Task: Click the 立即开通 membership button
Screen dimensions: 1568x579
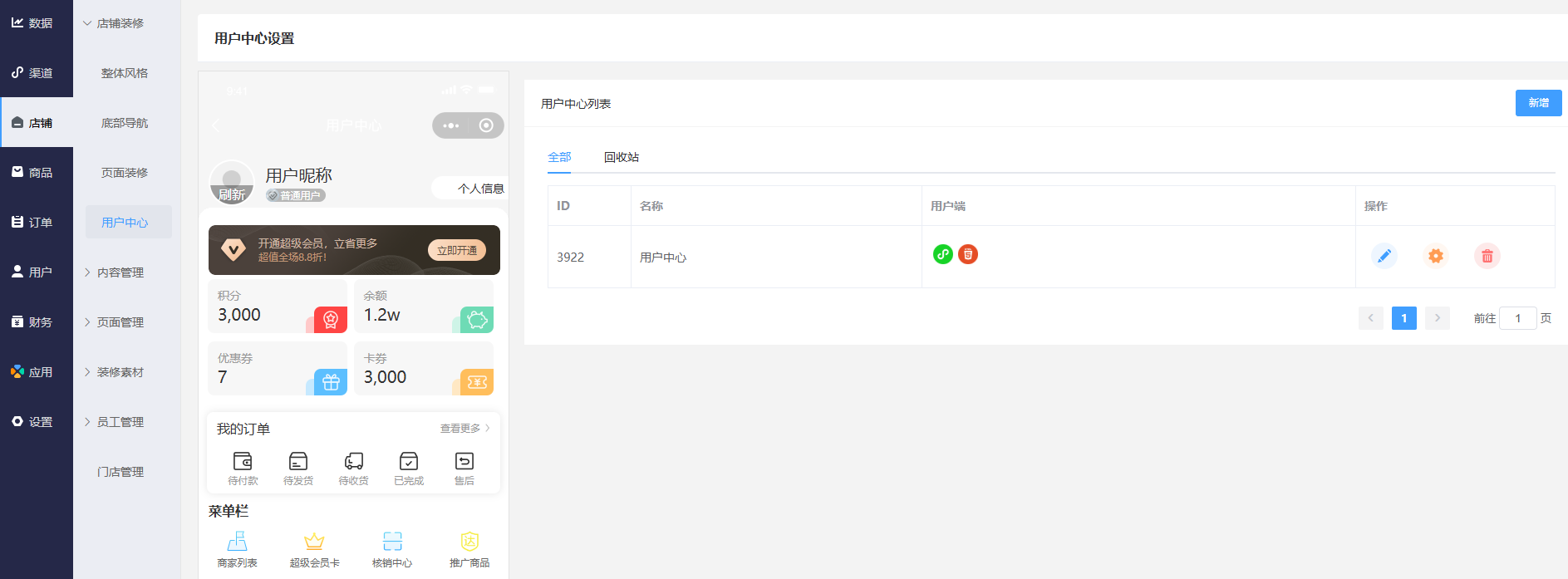Action: (x=457, y=250)
